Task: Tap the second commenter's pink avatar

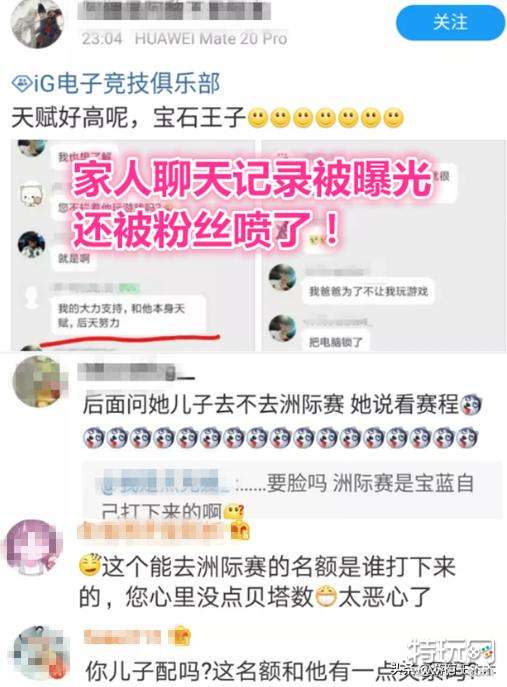Action: click(x=33, y=547)
